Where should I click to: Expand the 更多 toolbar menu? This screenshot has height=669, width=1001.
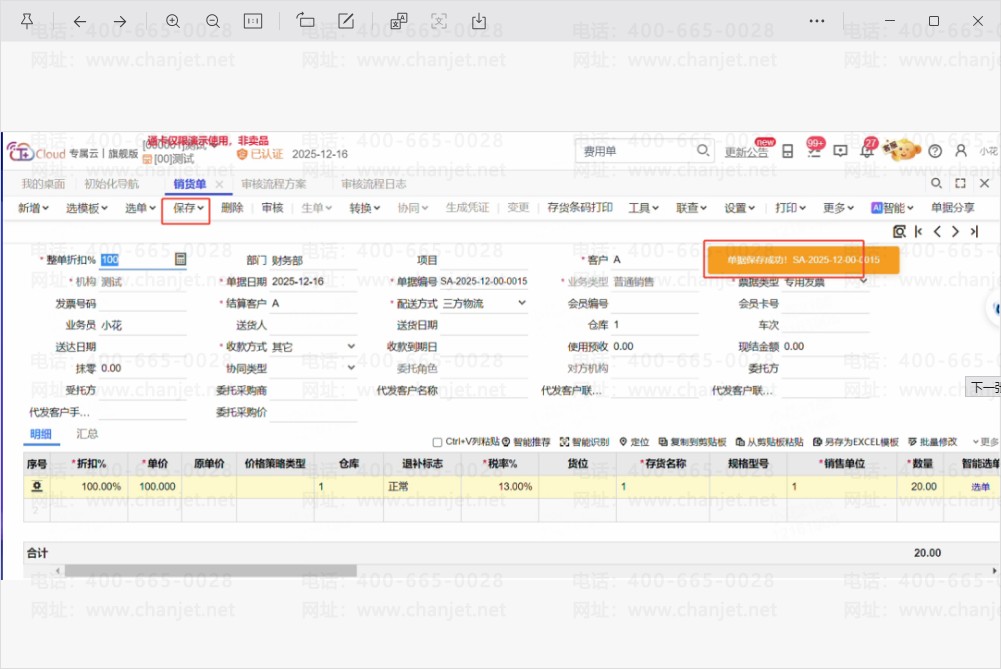coord(838,208)
